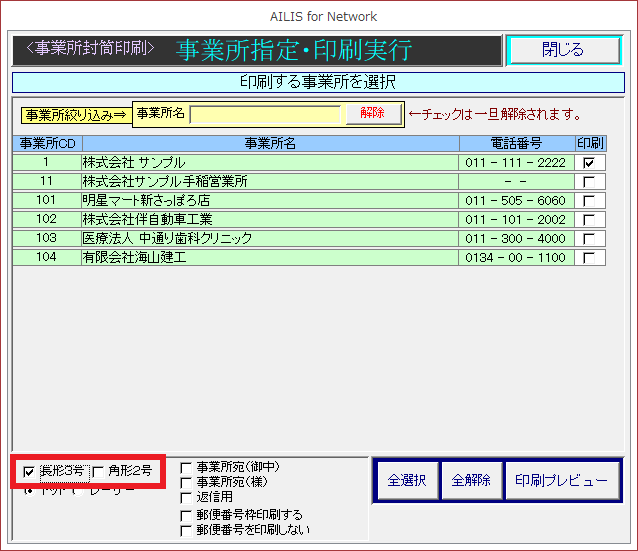Click the 事業所名 filter input field

(266, 114)
